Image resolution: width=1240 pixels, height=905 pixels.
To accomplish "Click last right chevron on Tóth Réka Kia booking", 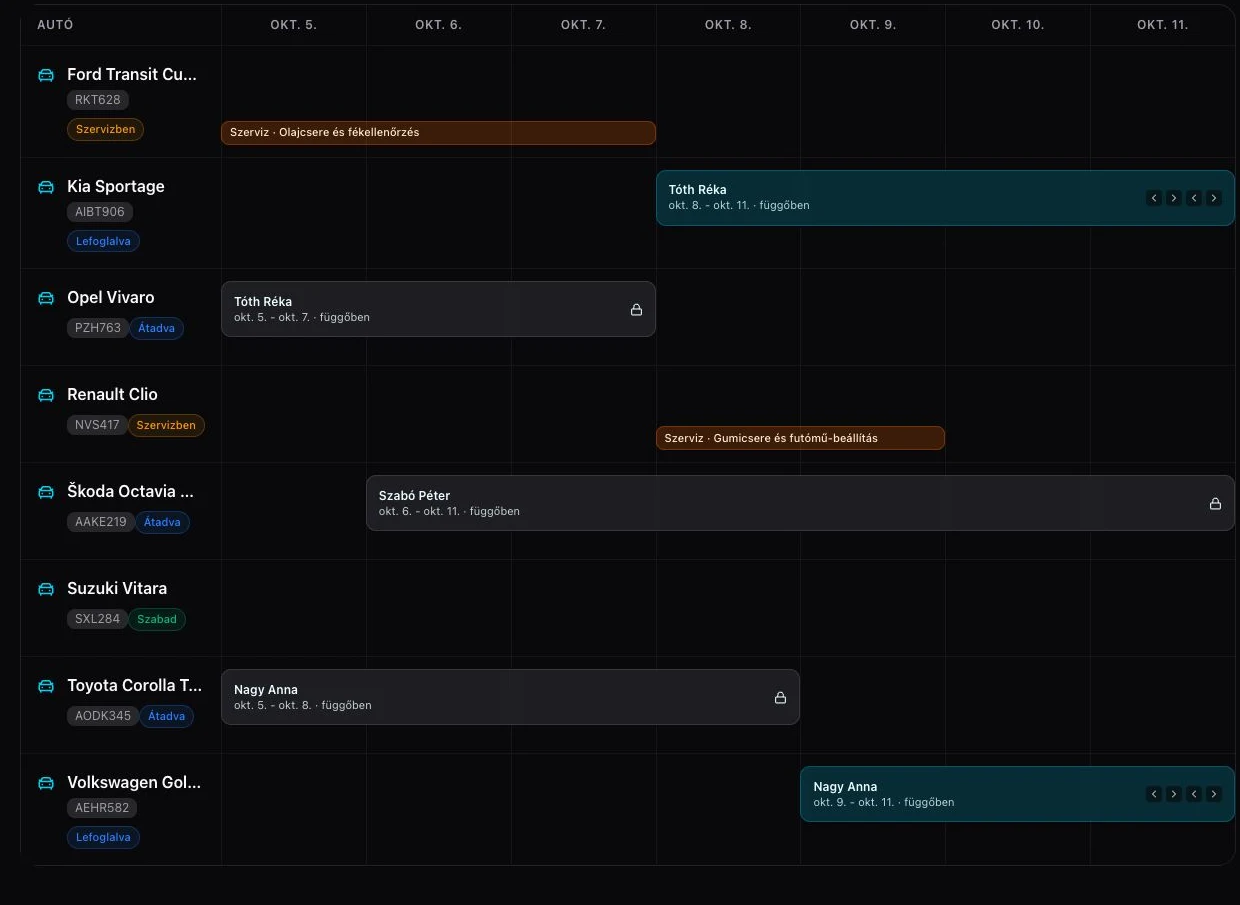I will (x=1214, y=198).
